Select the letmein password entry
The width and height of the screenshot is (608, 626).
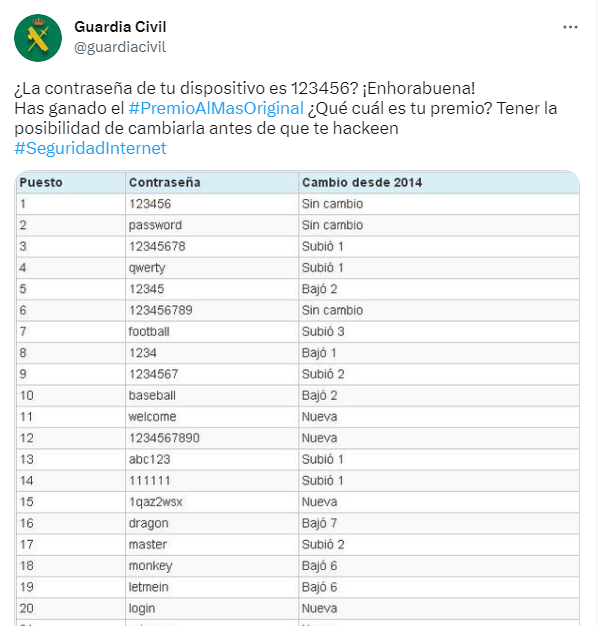[148, 586]
